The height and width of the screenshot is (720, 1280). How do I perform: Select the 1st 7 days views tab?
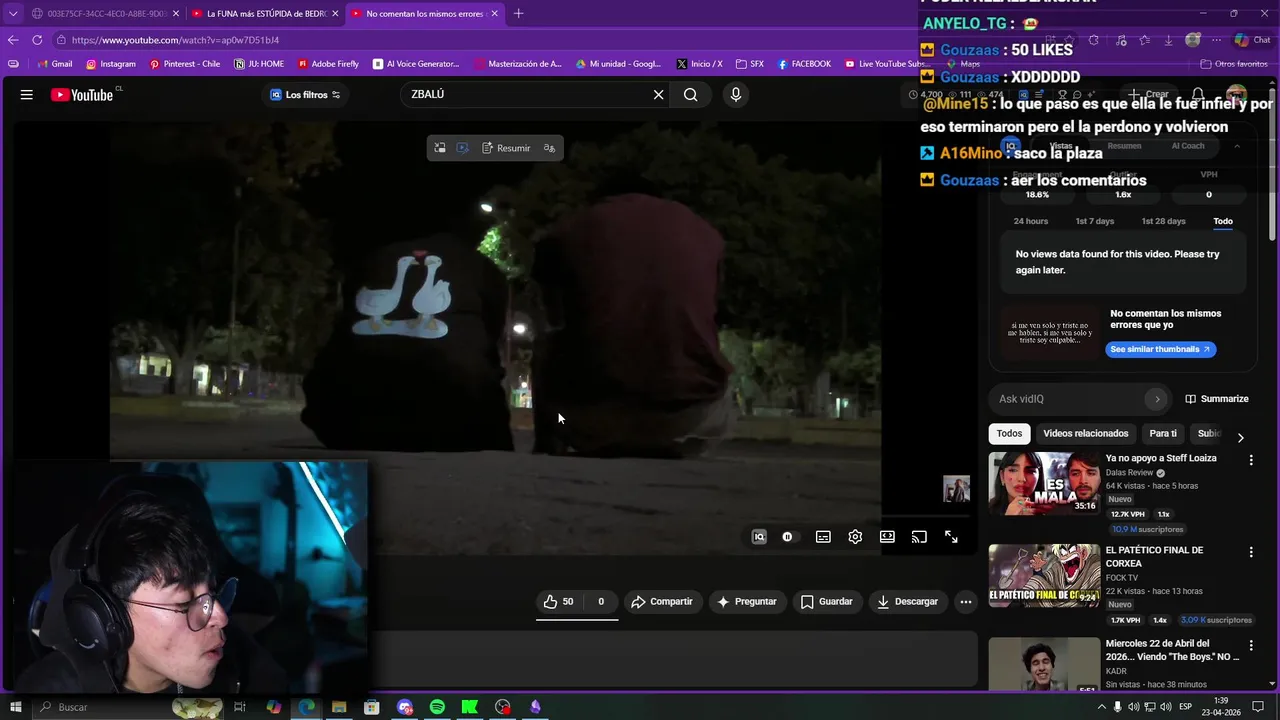(x=1094, y=221)
